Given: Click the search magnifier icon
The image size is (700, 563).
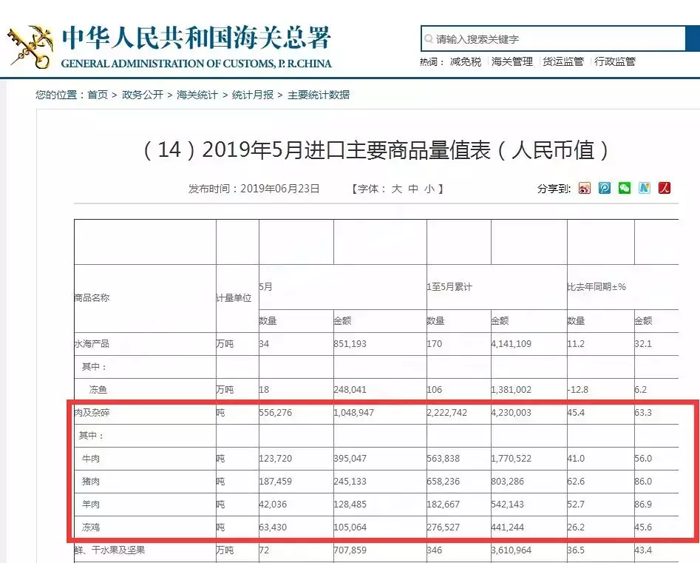Looking at the screenshot, I should pyautogui.click(x=428, y=39).
